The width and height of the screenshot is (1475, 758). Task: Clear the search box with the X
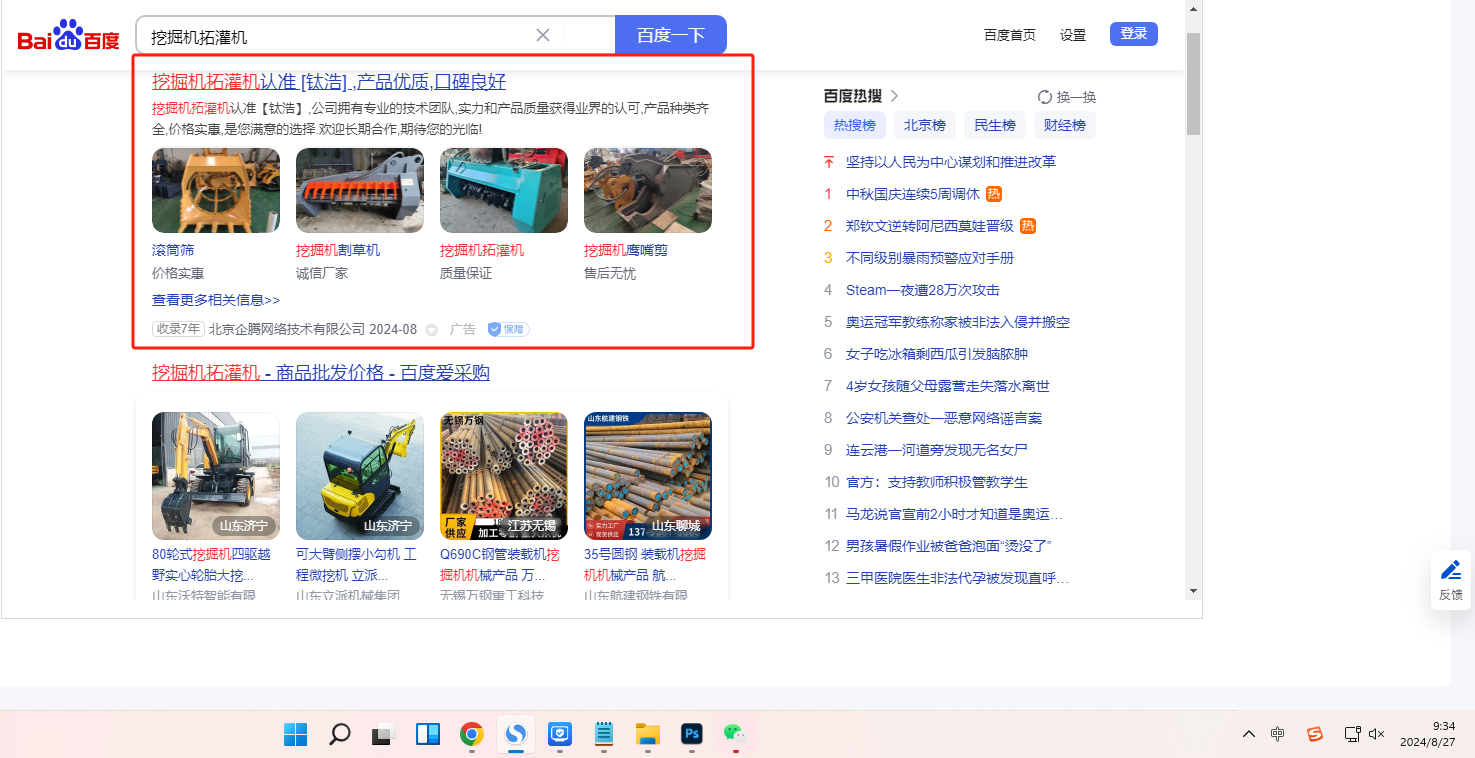[x=543, y=36]
